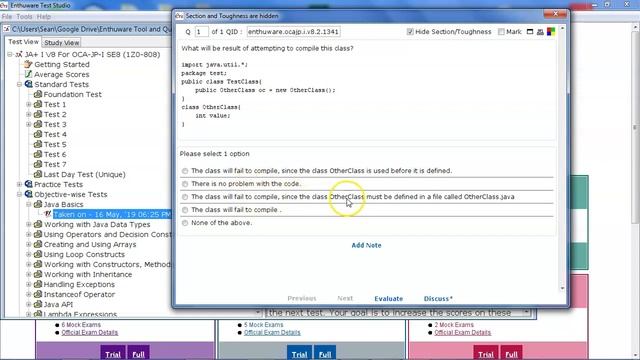Click the Java API test icon
The width and height of the screenshot is (640, 360).
click(x=38, y=304)
